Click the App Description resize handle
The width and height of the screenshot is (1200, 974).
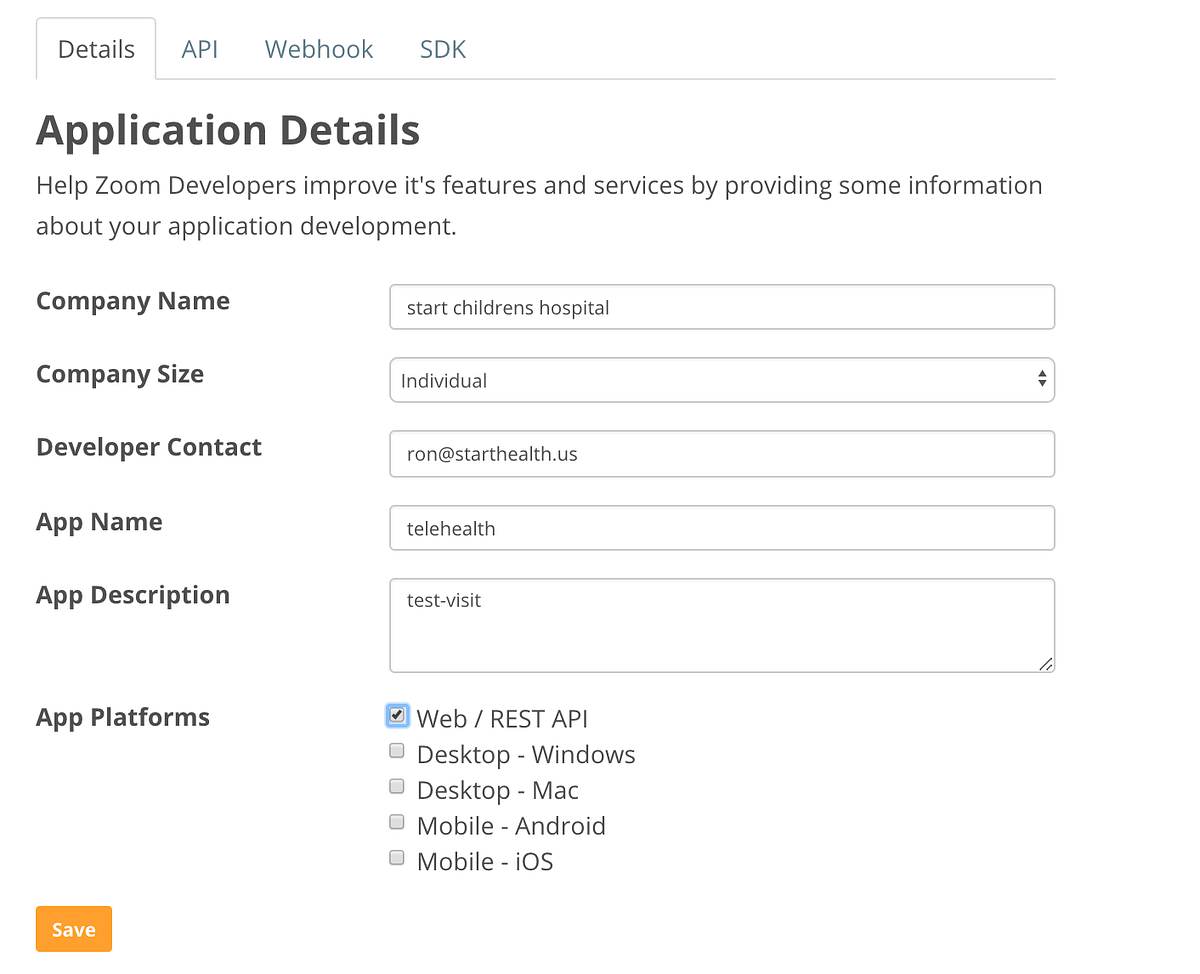[1046, 663]
